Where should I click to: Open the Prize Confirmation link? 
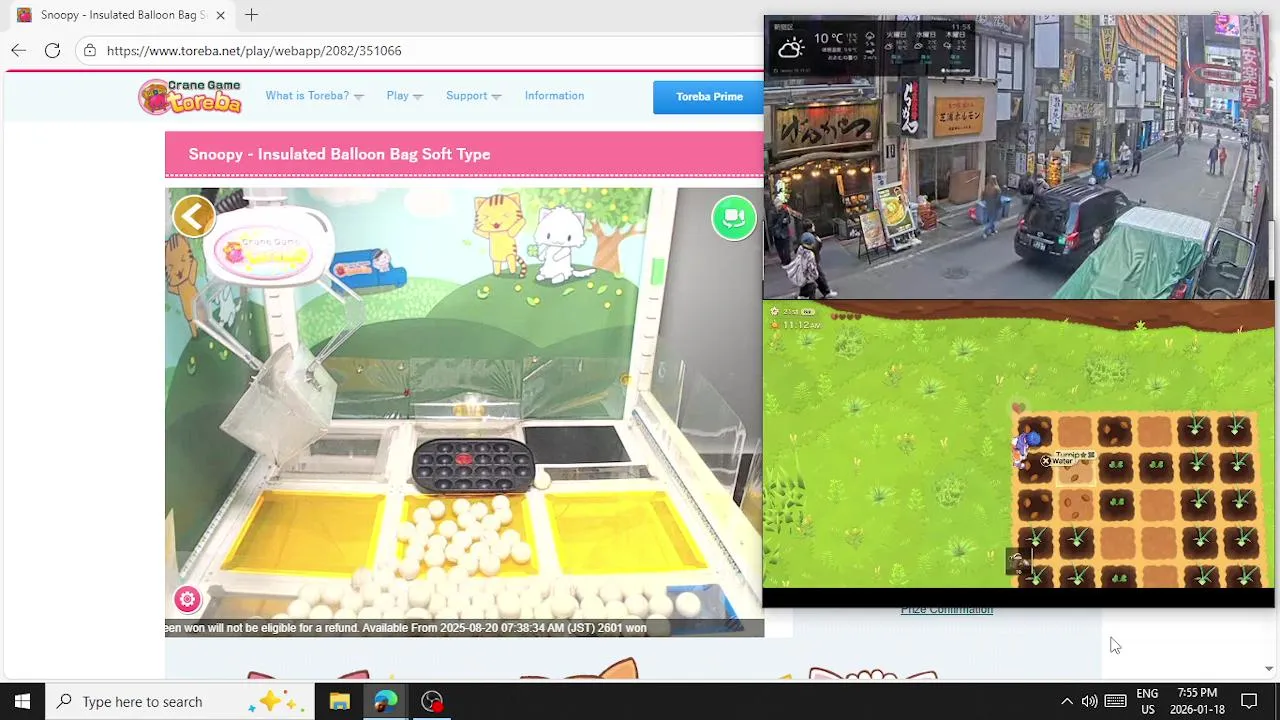(x=946, y=610)
